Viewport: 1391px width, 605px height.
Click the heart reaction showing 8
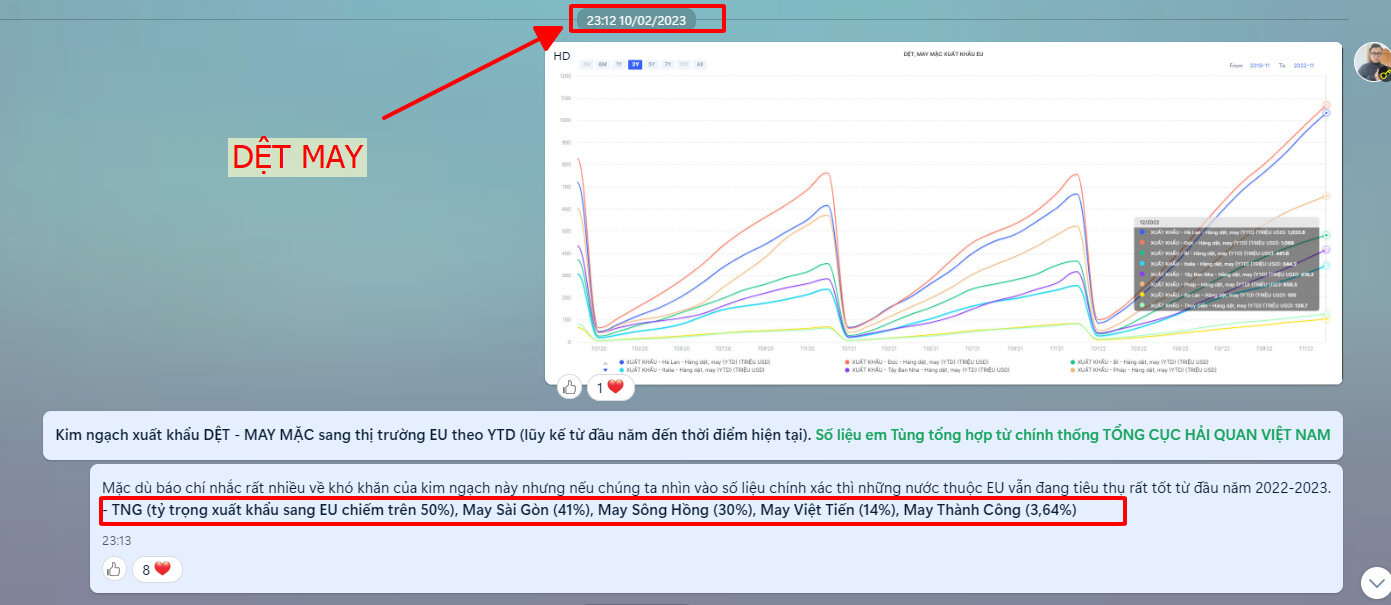[x=157, y=569]
